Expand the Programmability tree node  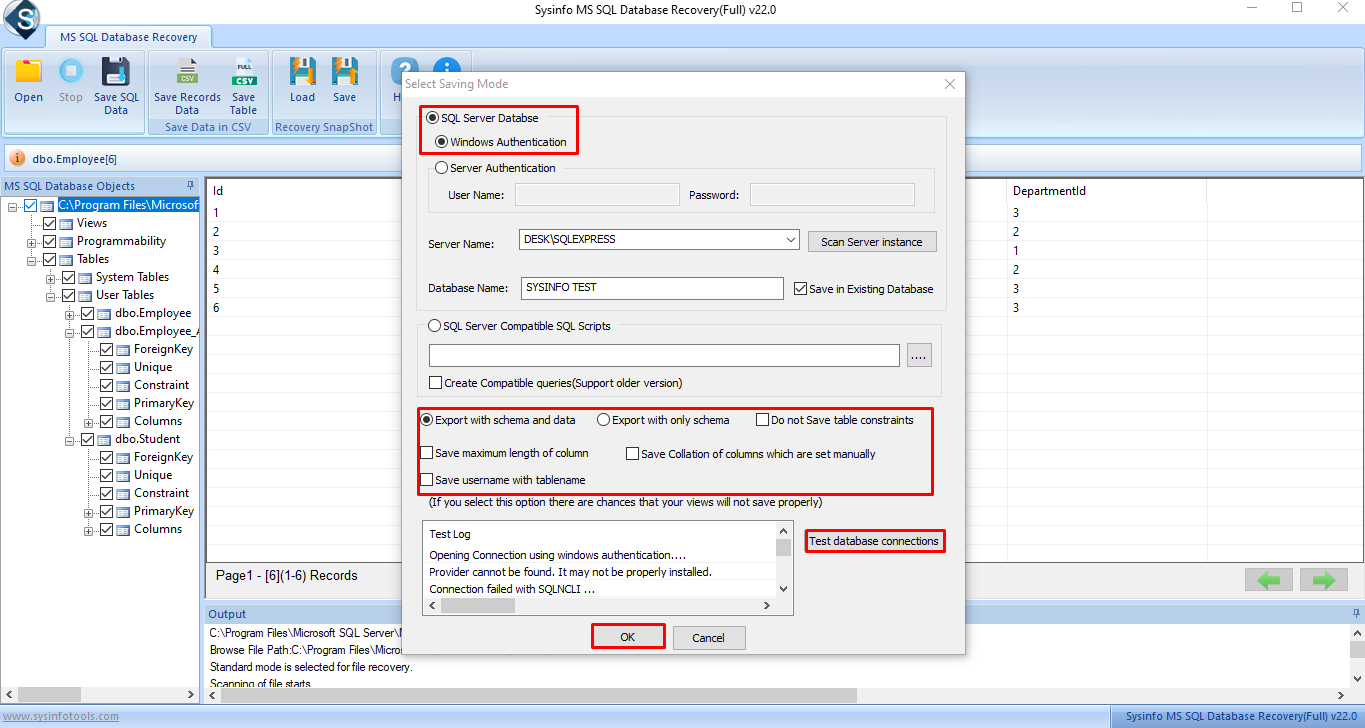pos(32,241)
